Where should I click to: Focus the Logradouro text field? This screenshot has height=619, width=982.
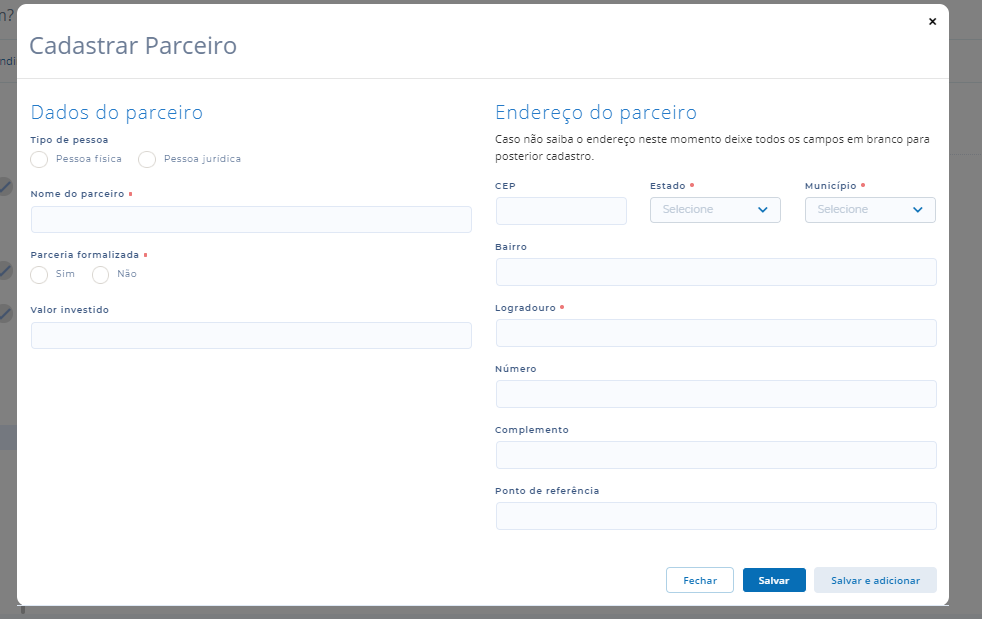(716, 333)
